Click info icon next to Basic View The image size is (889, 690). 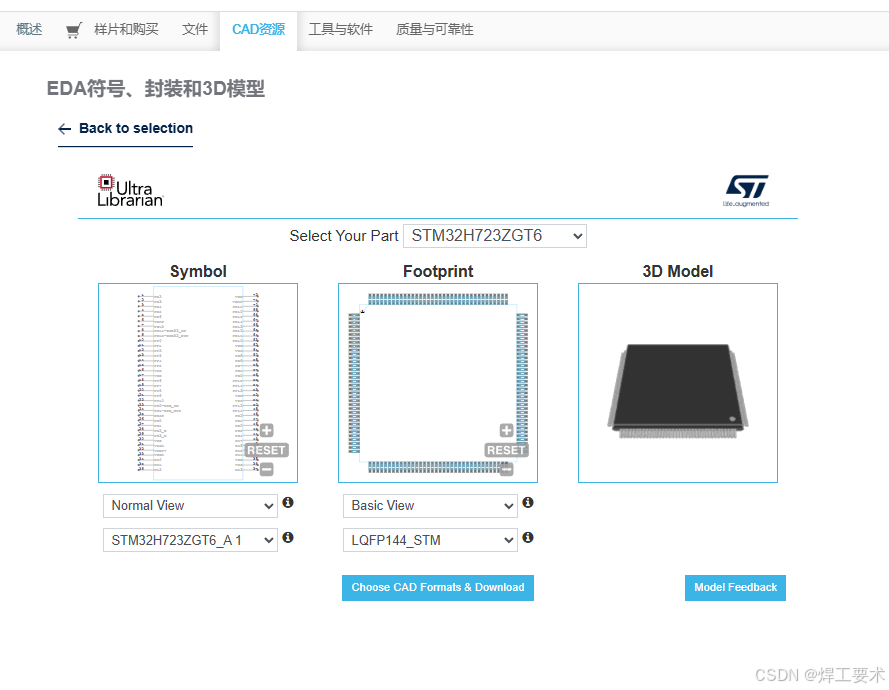[528, 502]
